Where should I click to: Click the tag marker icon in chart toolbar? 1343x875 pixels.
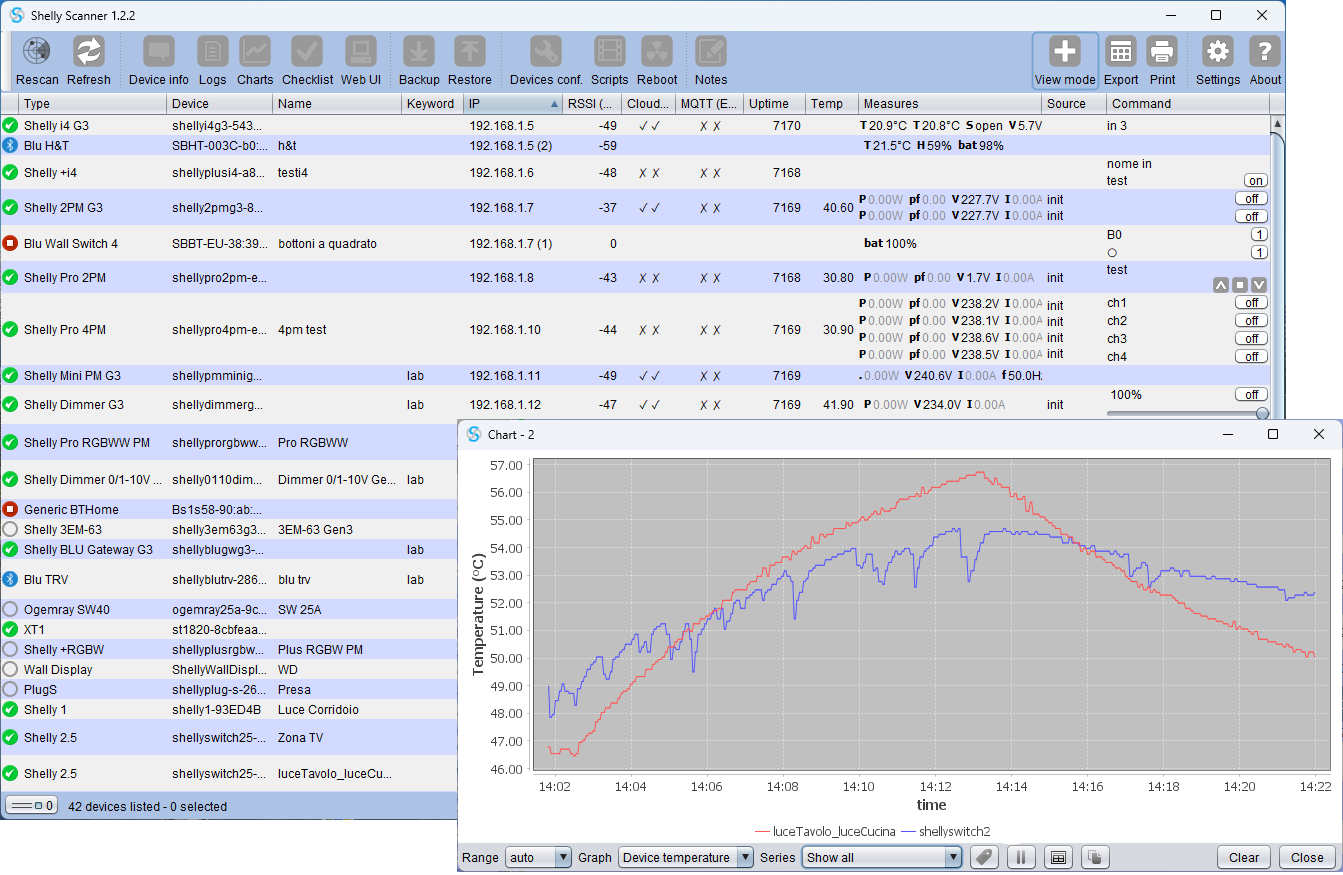984,857
